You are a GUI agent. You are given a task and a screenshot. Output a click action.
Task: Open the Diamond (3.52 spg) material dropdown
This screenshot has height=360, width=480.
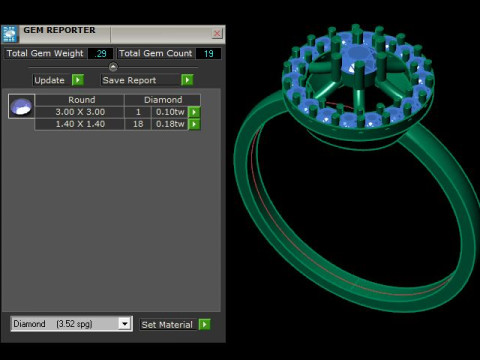click(71, 324)
